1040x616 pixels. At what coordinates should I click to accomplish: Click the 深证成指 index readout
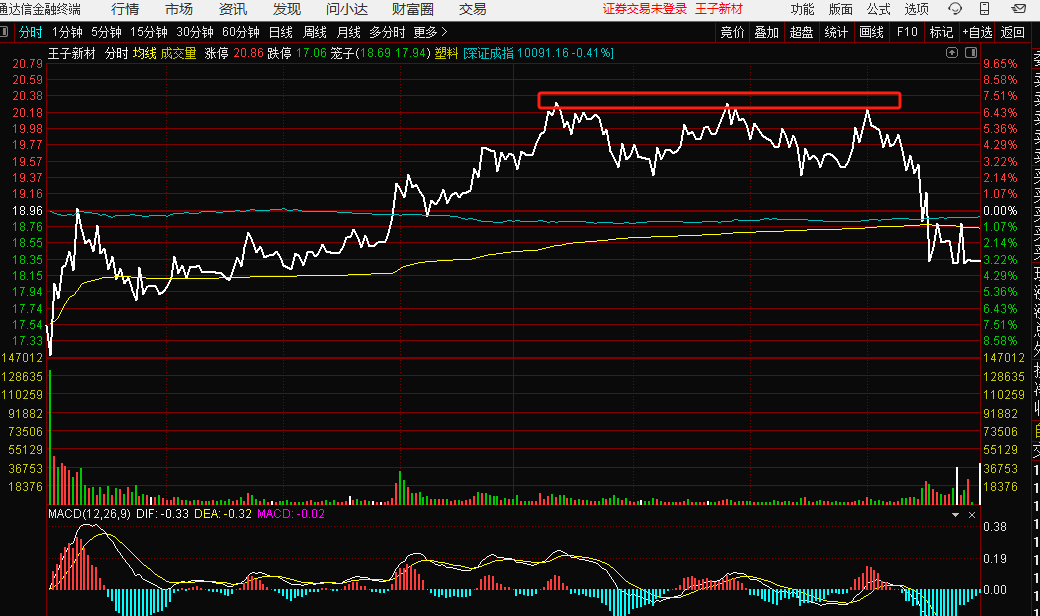click(x=538, y=53)
